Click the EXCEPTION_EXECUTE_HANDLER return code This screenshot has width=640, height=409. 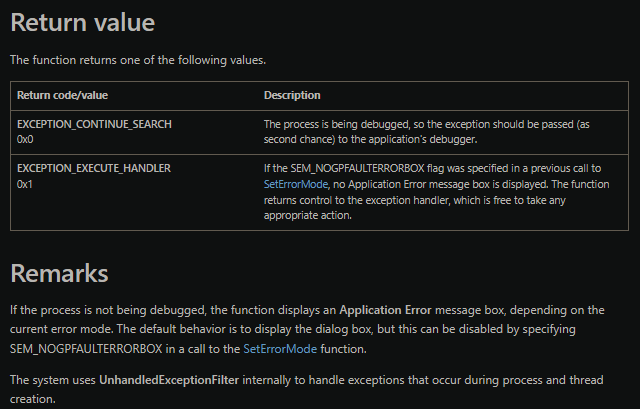click(x=93, y=168)
